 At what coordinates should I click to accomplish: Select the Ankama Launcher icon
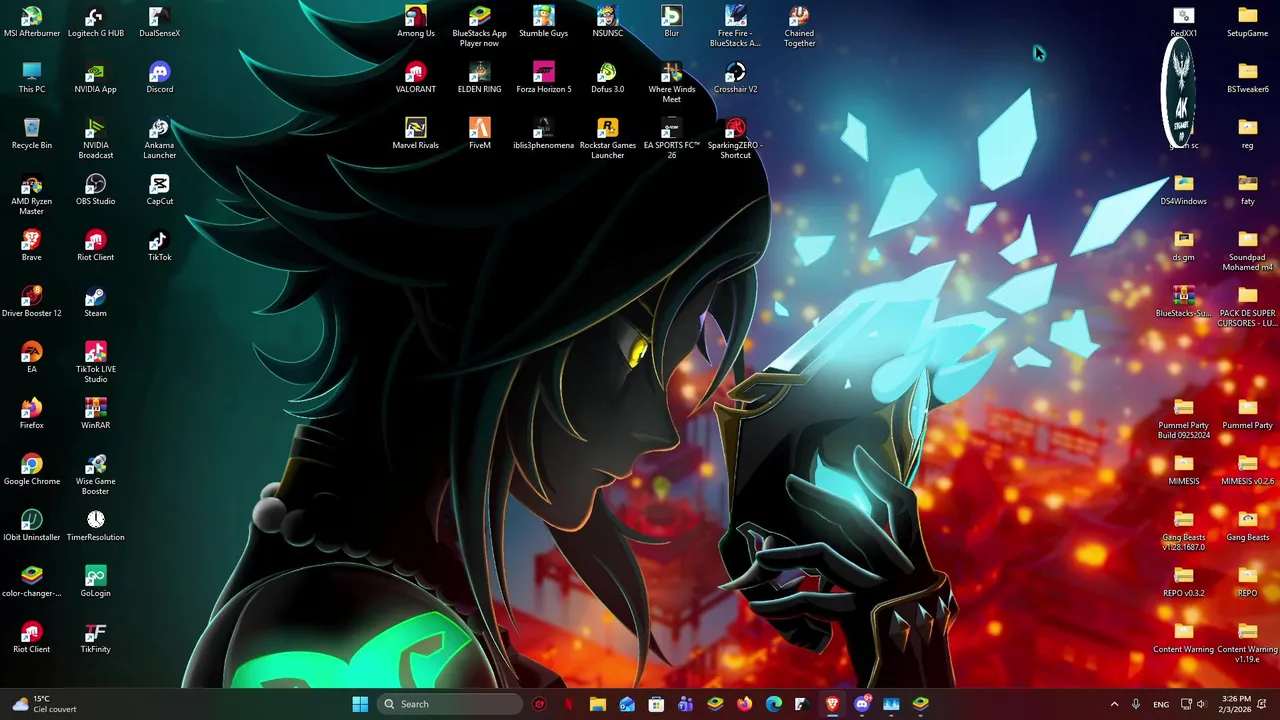click(x=160, y=139)
